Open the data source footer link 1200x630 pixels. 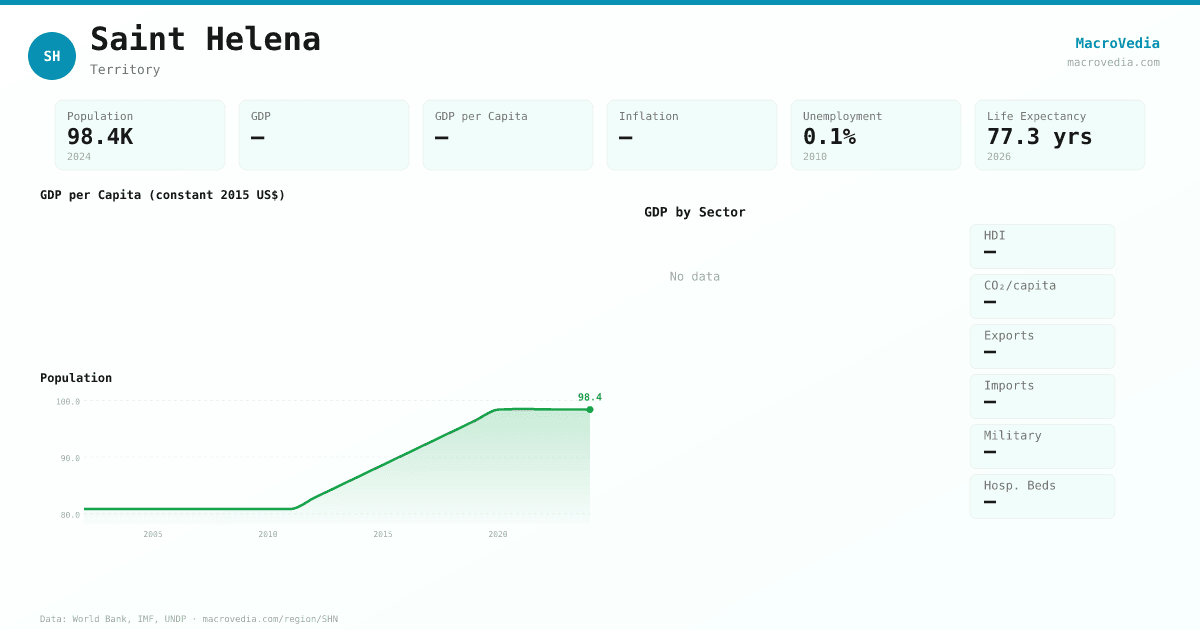point(189,619)
